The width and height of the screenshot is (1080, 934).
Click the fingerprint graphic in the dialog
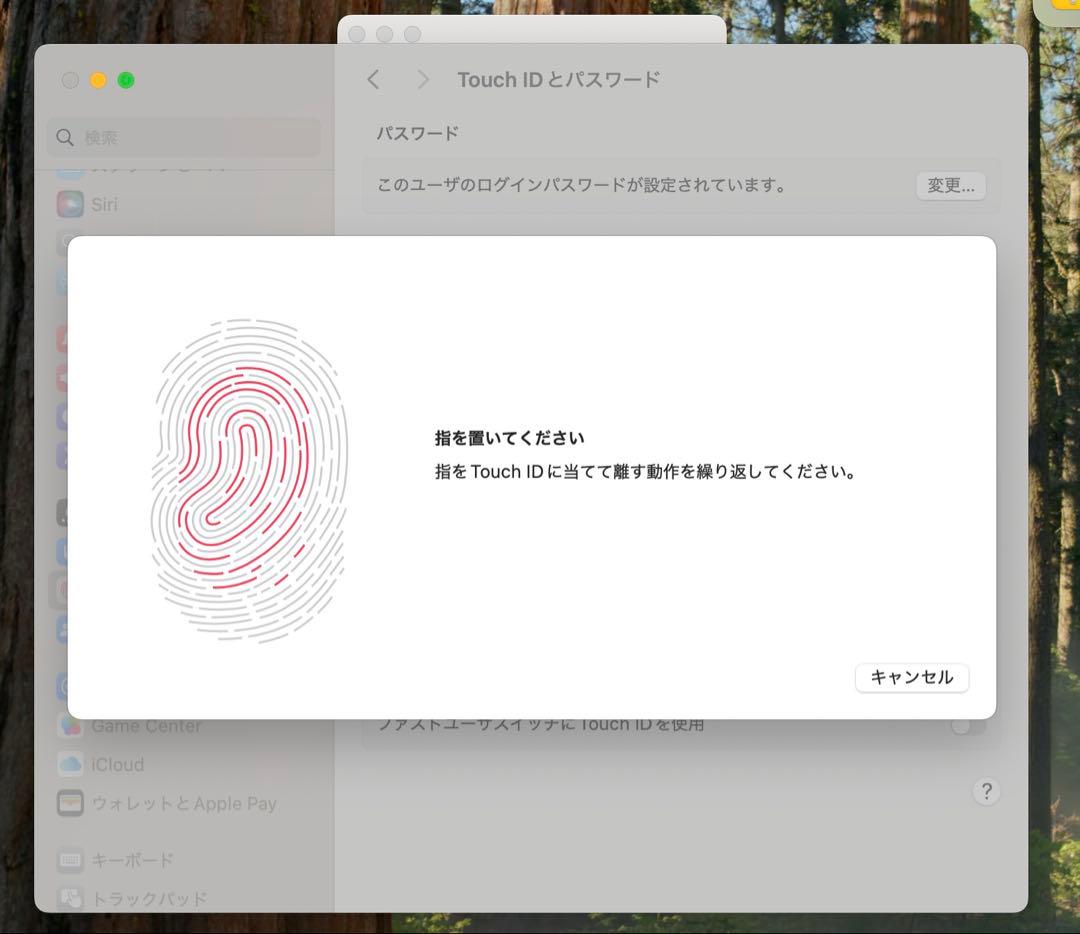249,480
